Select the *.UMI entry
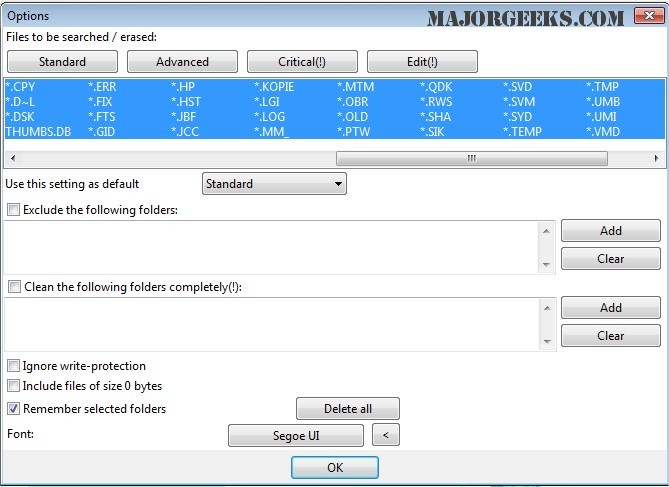The image size is (669, 487). click(x=601, y=117)
